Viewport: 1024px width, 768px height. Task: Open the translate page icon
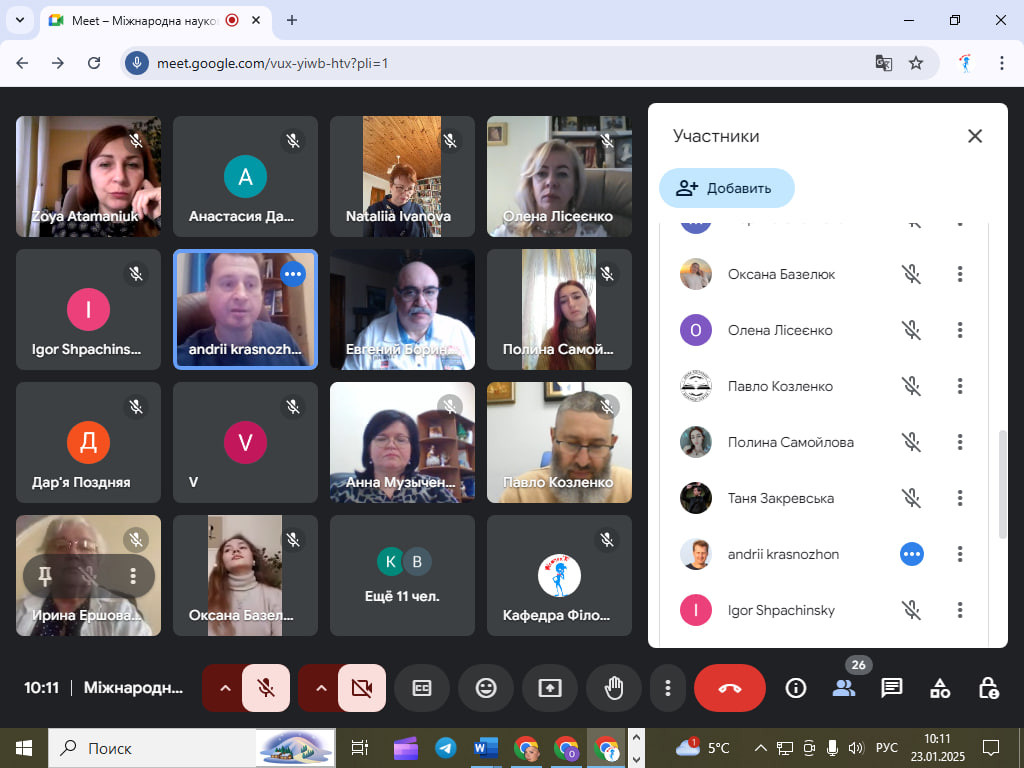(x=884, y=63)
